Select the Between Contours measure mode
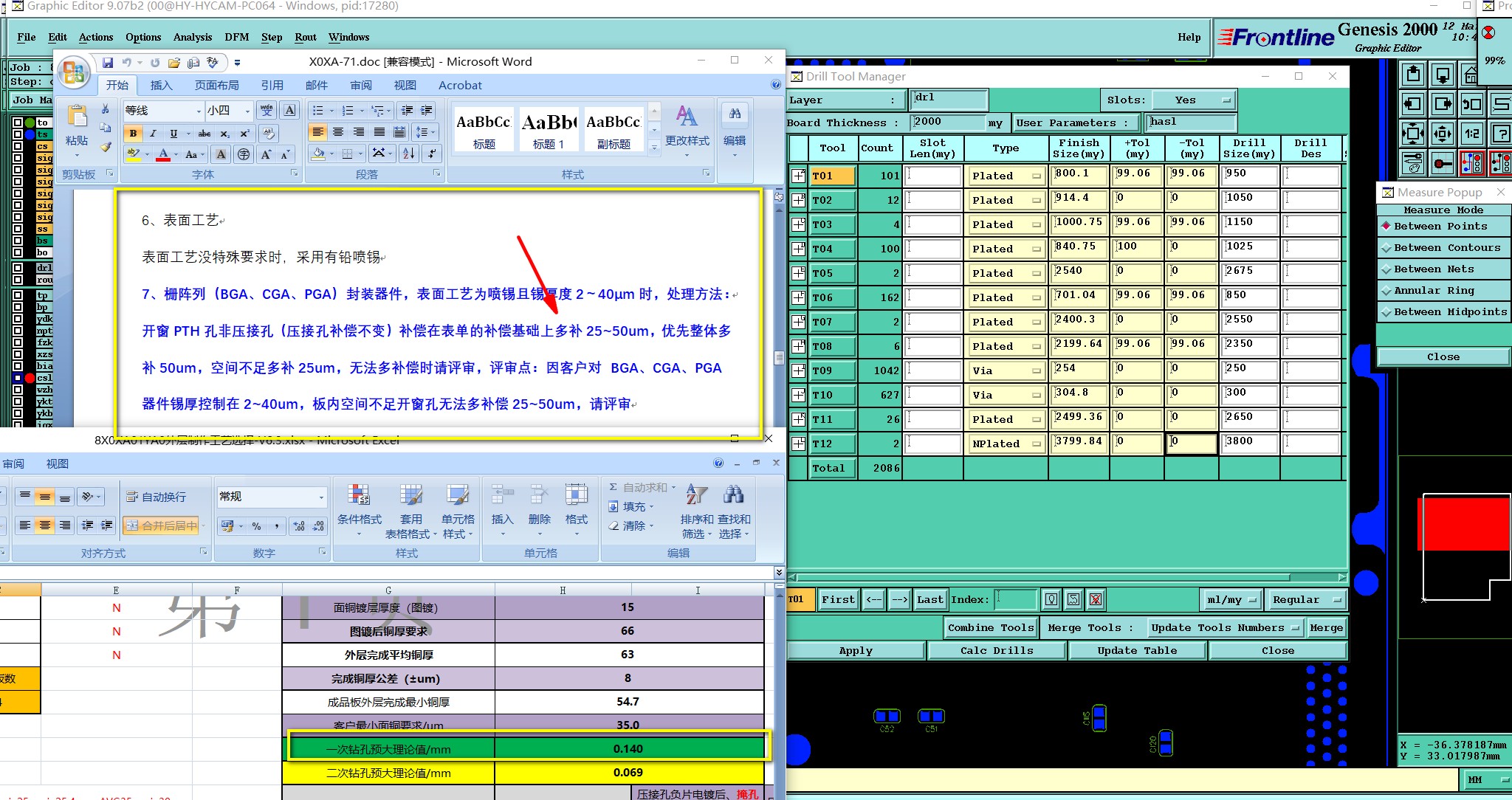1512x800 pixels. [x=1442, y=248]
